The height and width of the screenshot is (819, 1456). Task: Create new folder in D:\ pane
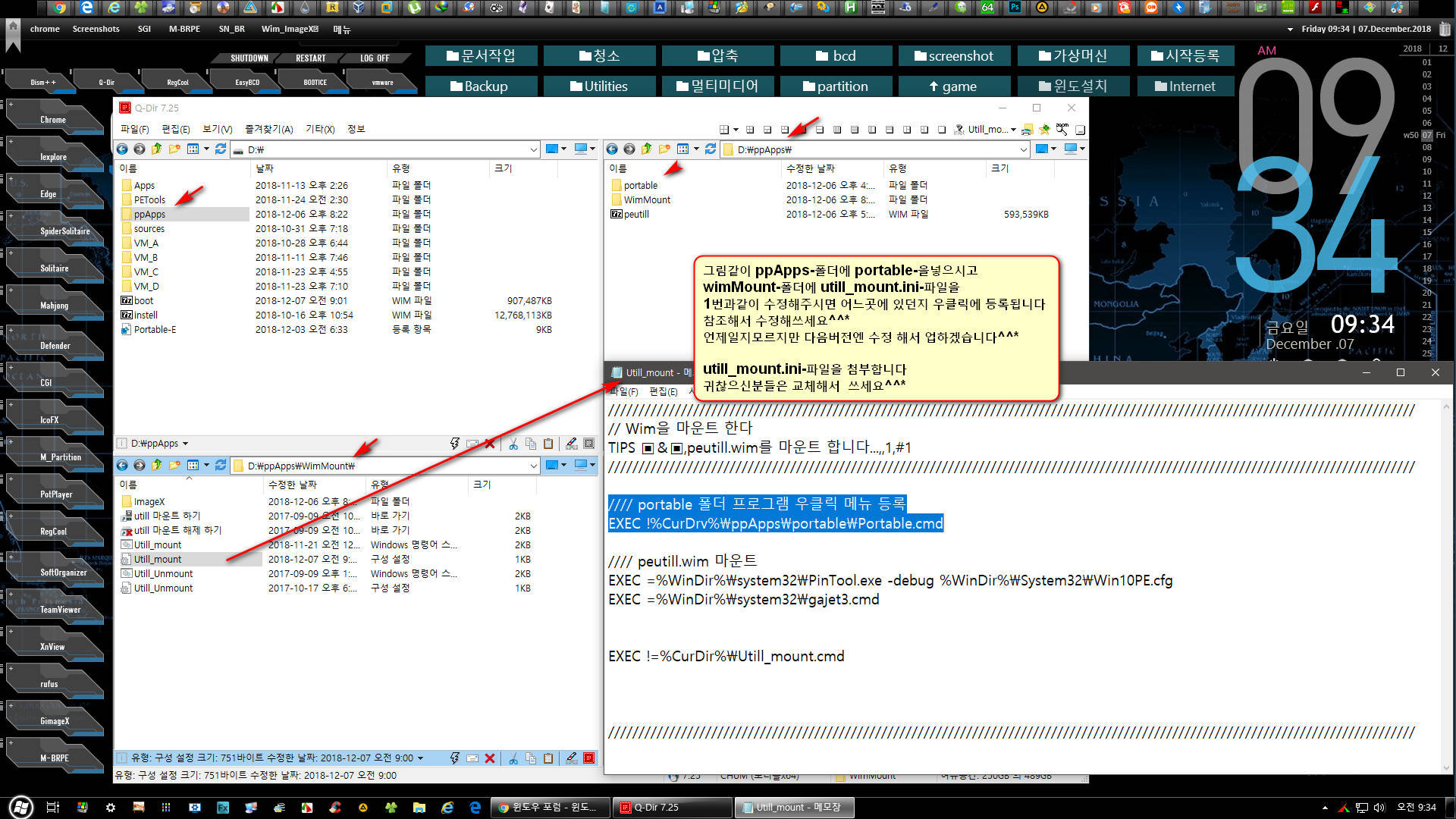174,149
